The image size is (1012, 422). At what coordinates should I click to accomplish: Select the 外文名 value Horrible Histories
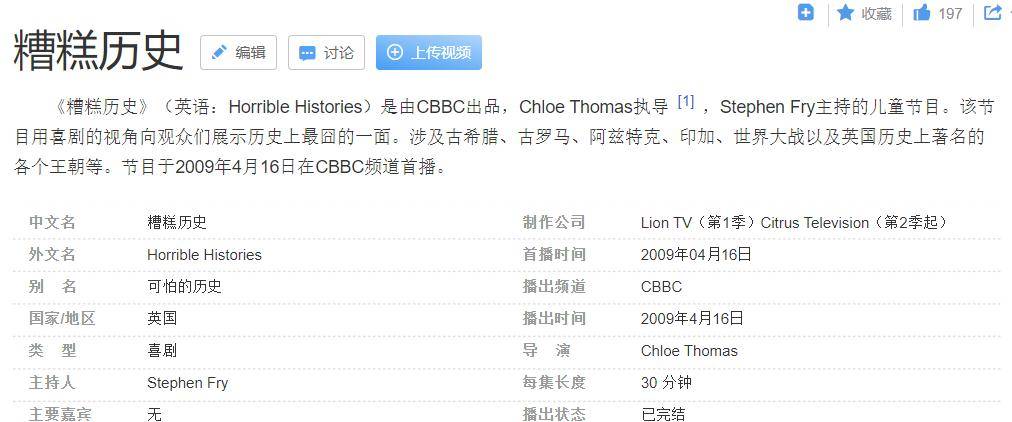click(x=205, y=255)
